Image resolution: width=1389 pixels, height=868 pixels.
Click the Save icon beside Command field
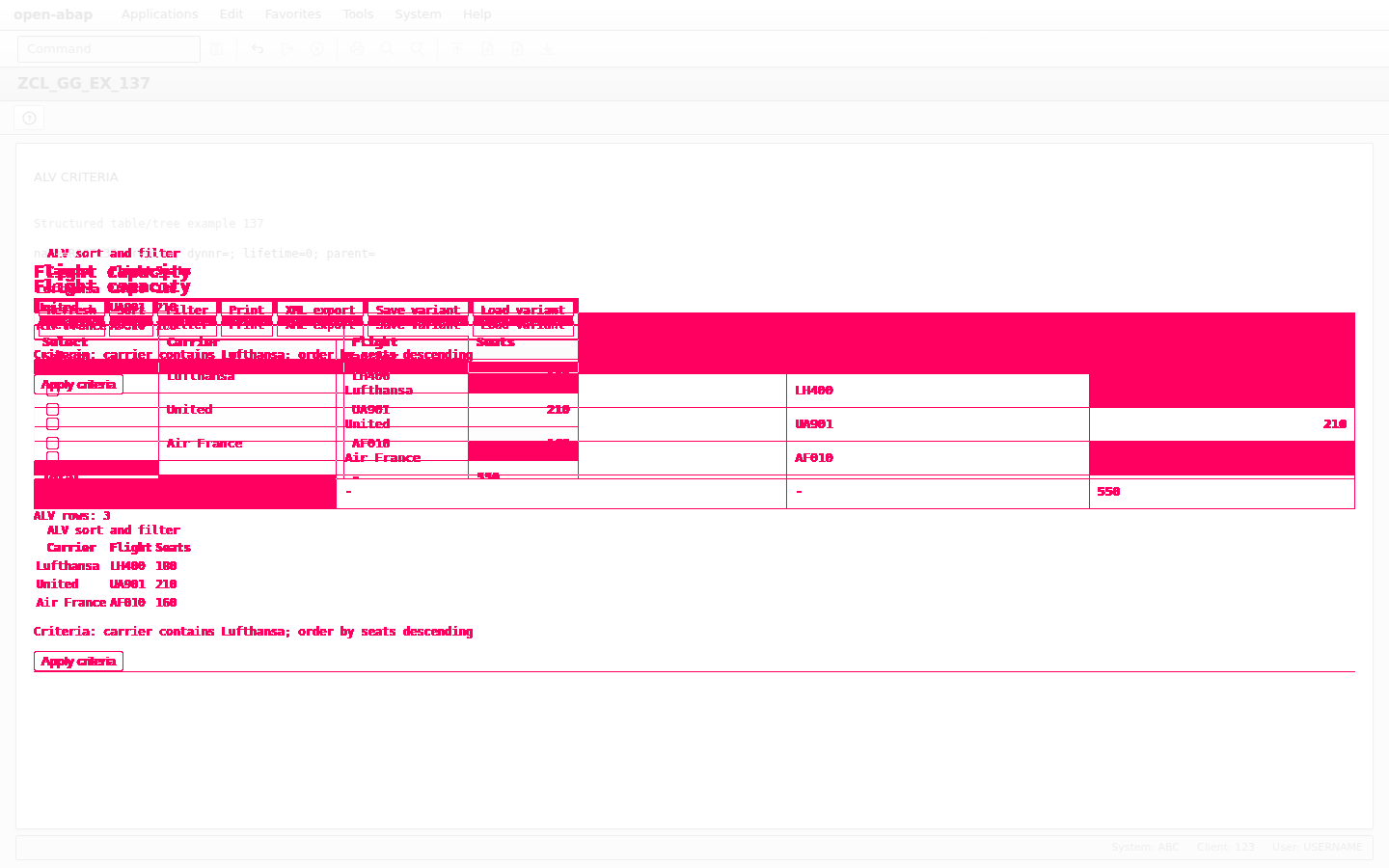click(x=217, y=49)
